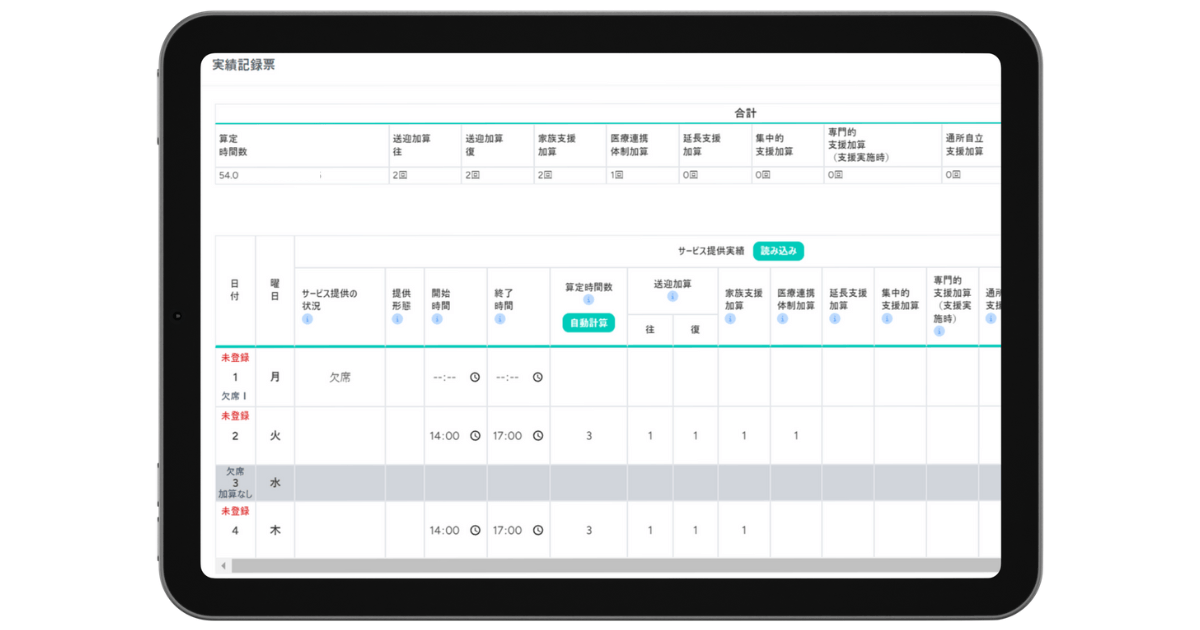This screenshot has width=1200, height=630.
Task: Select the 欠席 status cell for Monday
Action: coord(340,377)
